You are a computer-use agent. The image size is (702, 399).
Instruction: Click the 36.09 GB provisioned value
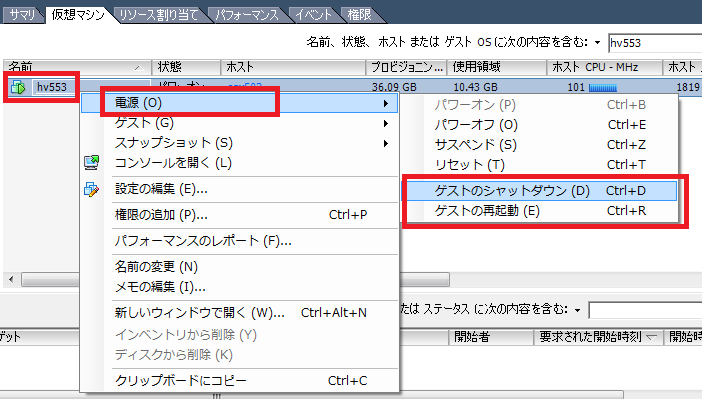(394, 87)
